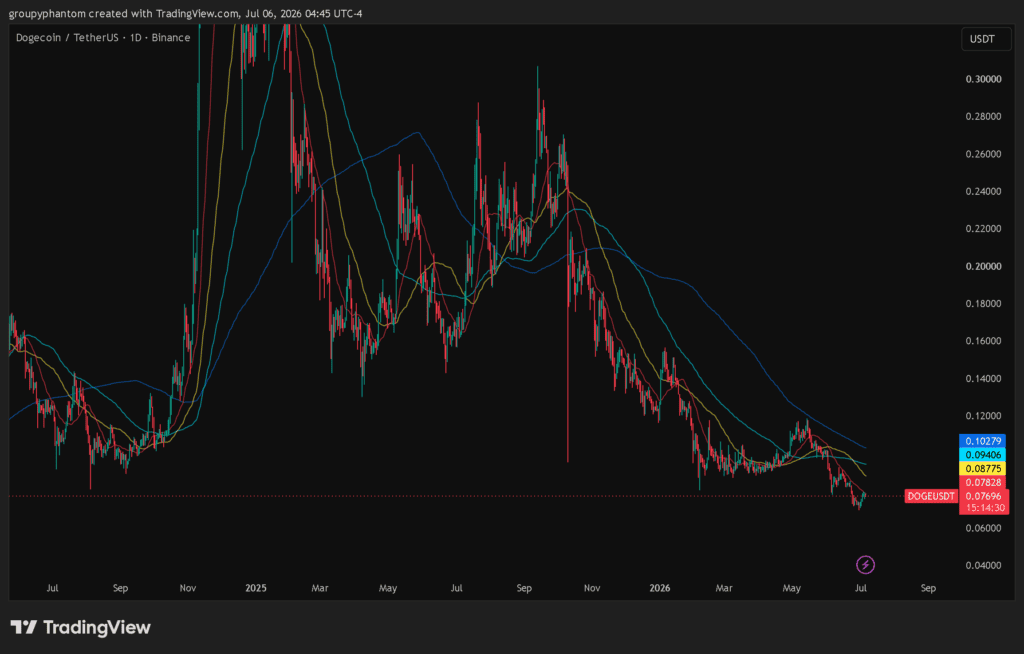Click the 0.14000 price axis level
This screenshot has width=1024, height=654.
click(984, 378)
